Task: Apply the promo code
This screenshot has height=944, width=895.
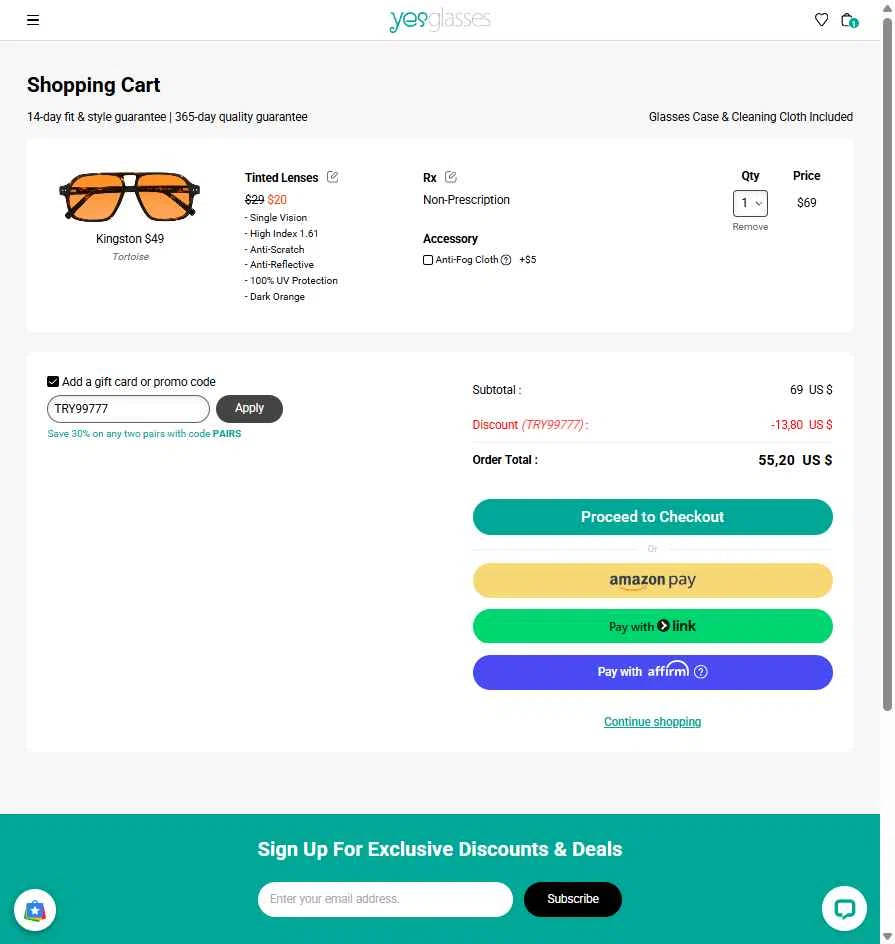Action: pos(249,408)
